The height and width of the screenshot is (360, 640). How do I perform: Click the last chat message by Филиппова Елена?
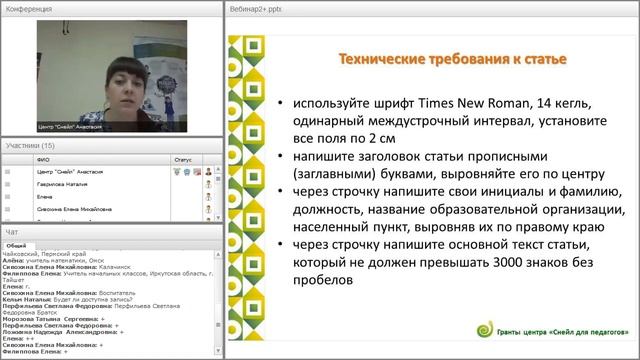(x=35, y=351)
